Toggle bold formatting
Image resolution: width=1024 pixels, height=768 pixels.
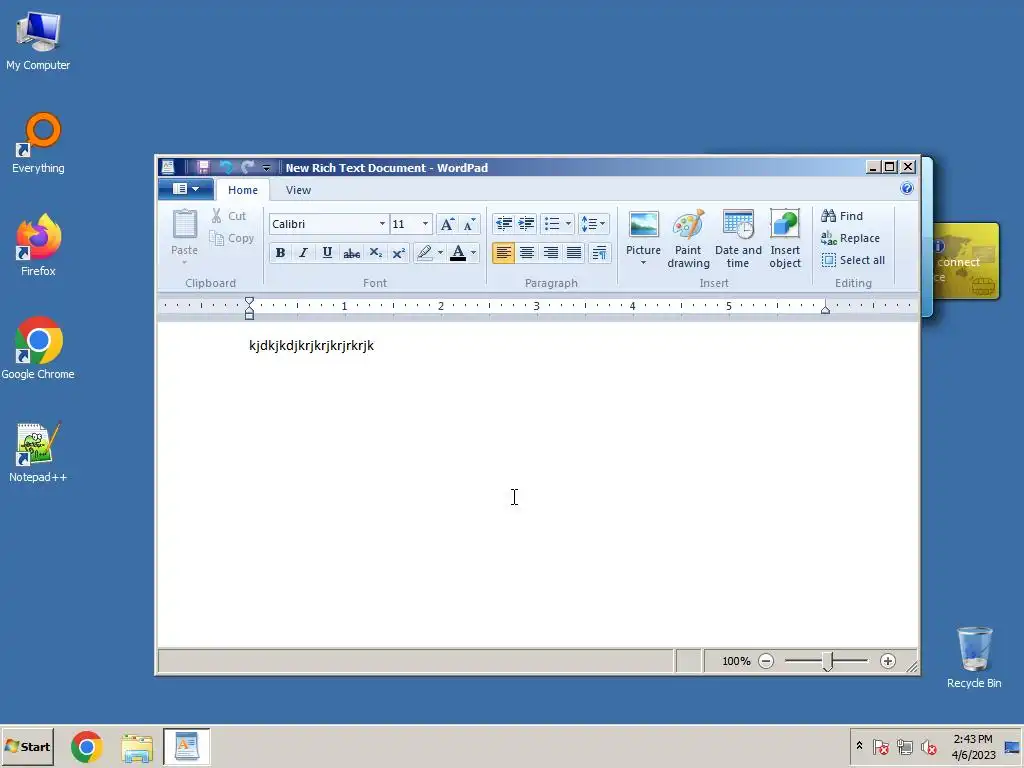(280, 253)
